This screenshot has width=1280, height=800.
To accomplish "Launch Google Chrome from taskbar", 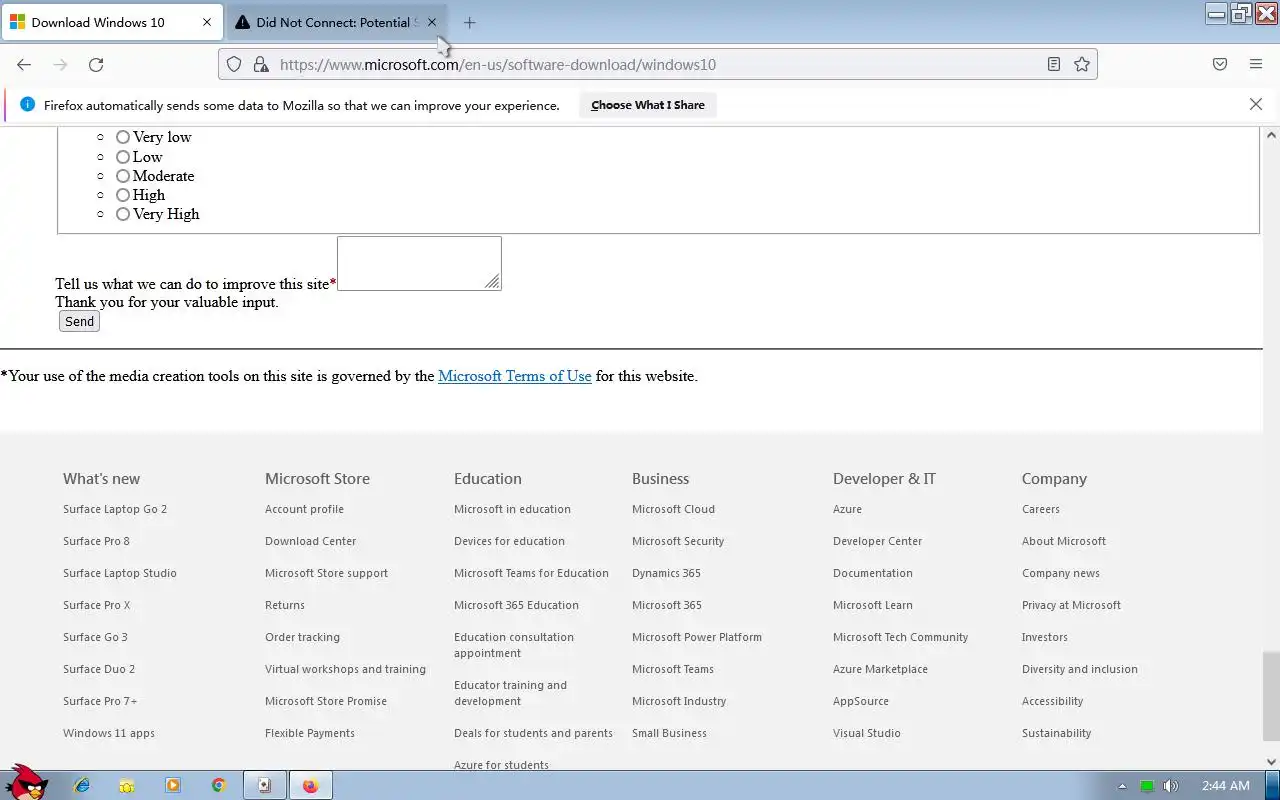I will 219,785.
